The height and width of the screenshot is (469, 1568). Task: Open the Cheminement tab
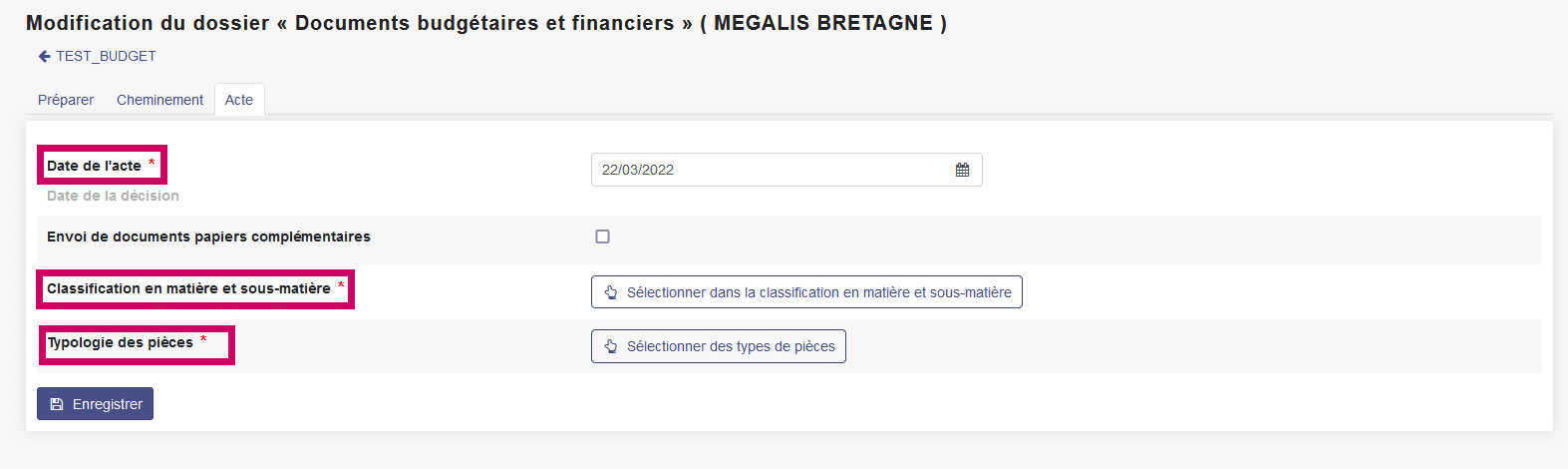pyautogui.click(x=159, y=100)
